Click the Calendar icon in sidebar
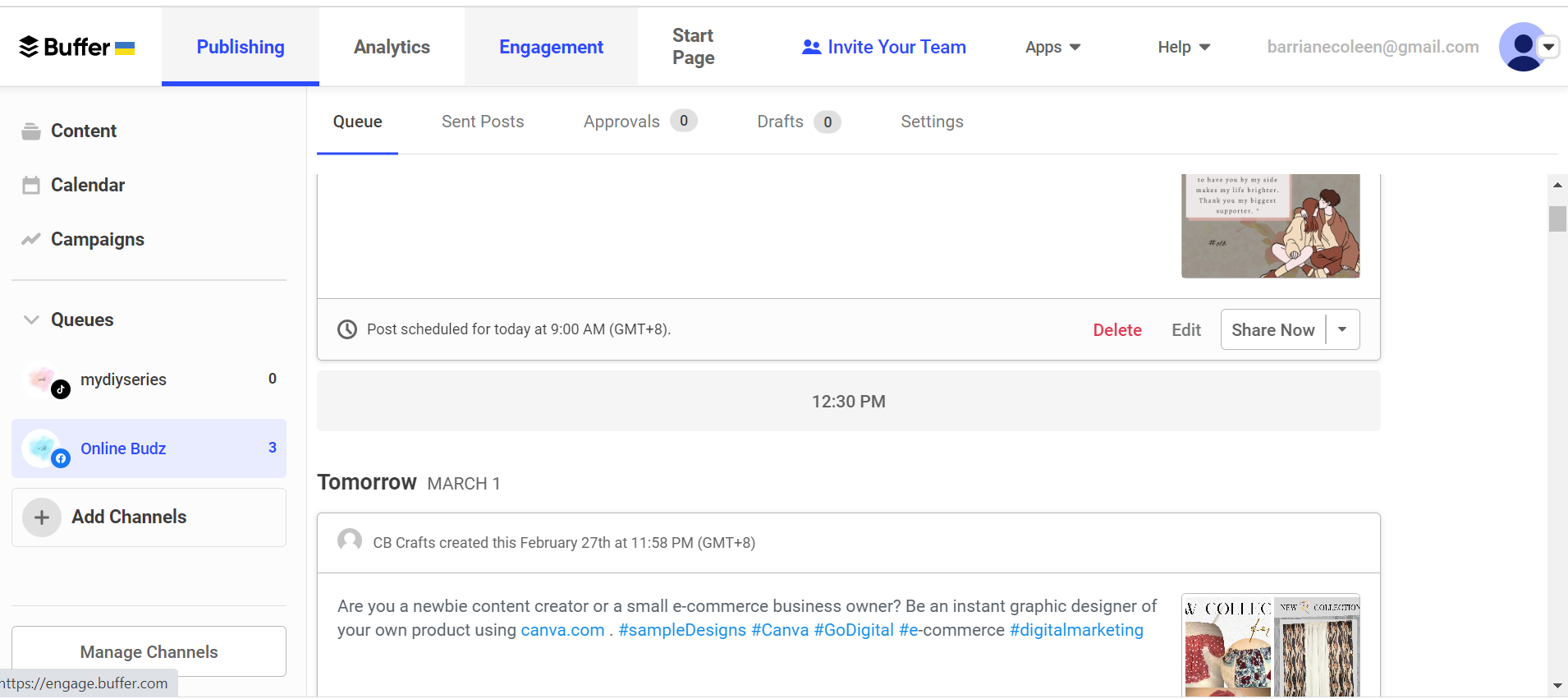Screen dimensions: 1568x699 (31, 186)
